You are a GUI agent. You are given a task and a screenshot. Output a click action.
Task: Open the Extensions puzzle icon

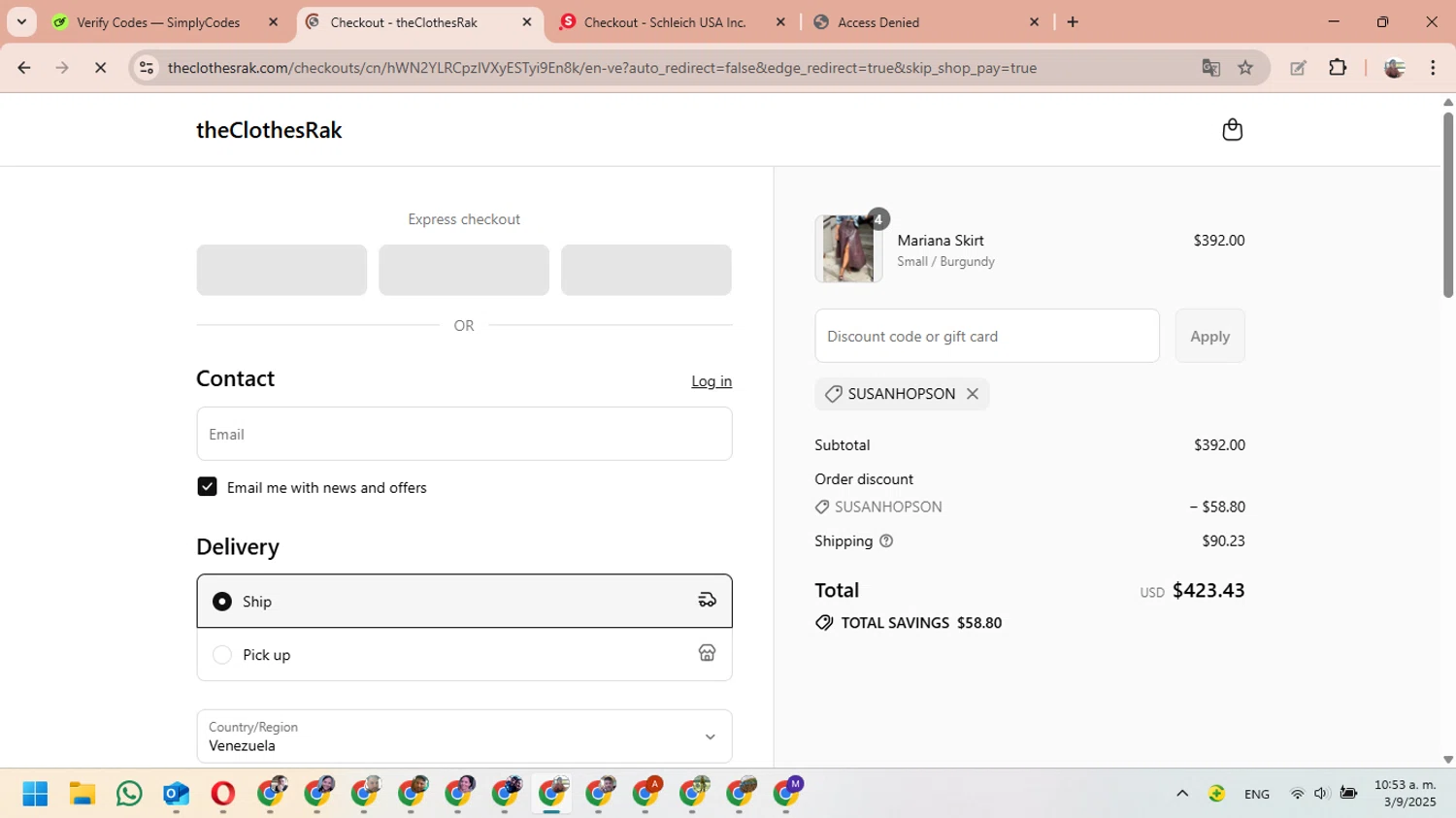tap(1338, 68)
